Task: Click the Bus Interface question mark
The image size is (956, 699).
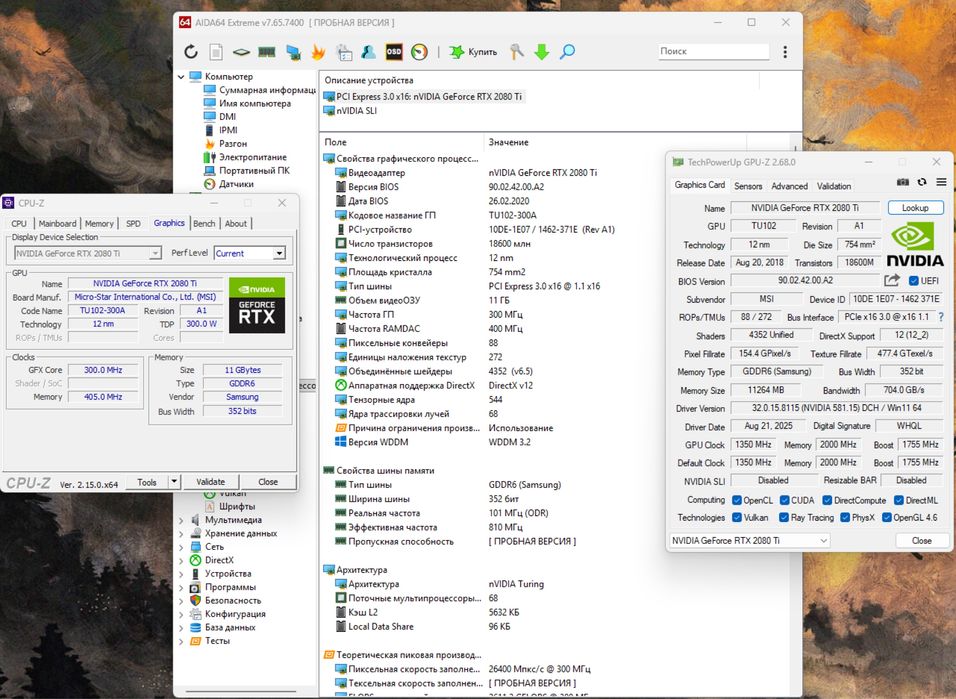Action: pos(940,317)
